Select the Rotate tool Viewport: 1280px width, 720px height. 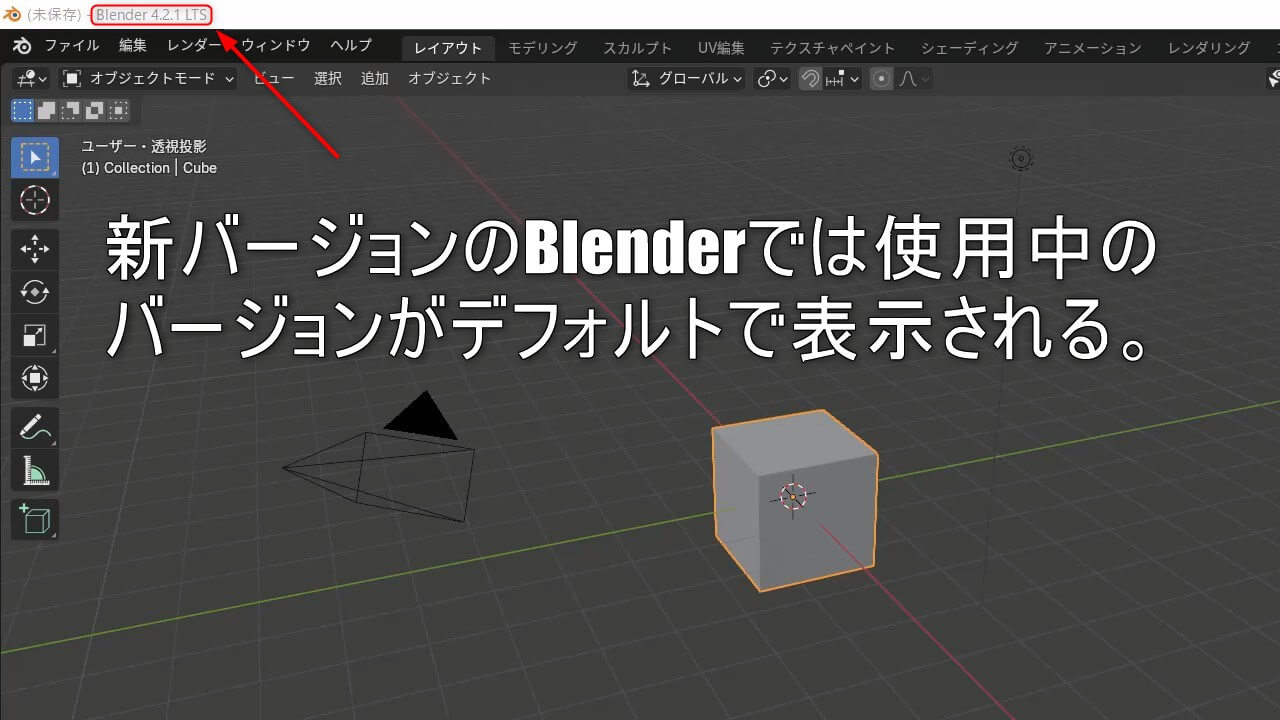click(35, 292)
